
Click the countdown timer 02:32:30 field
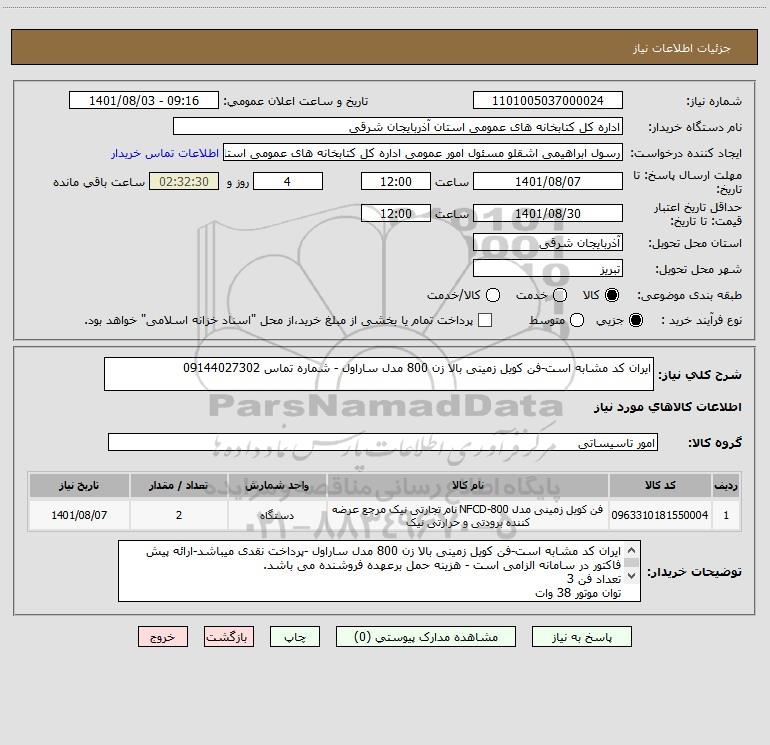click(184, 181)
